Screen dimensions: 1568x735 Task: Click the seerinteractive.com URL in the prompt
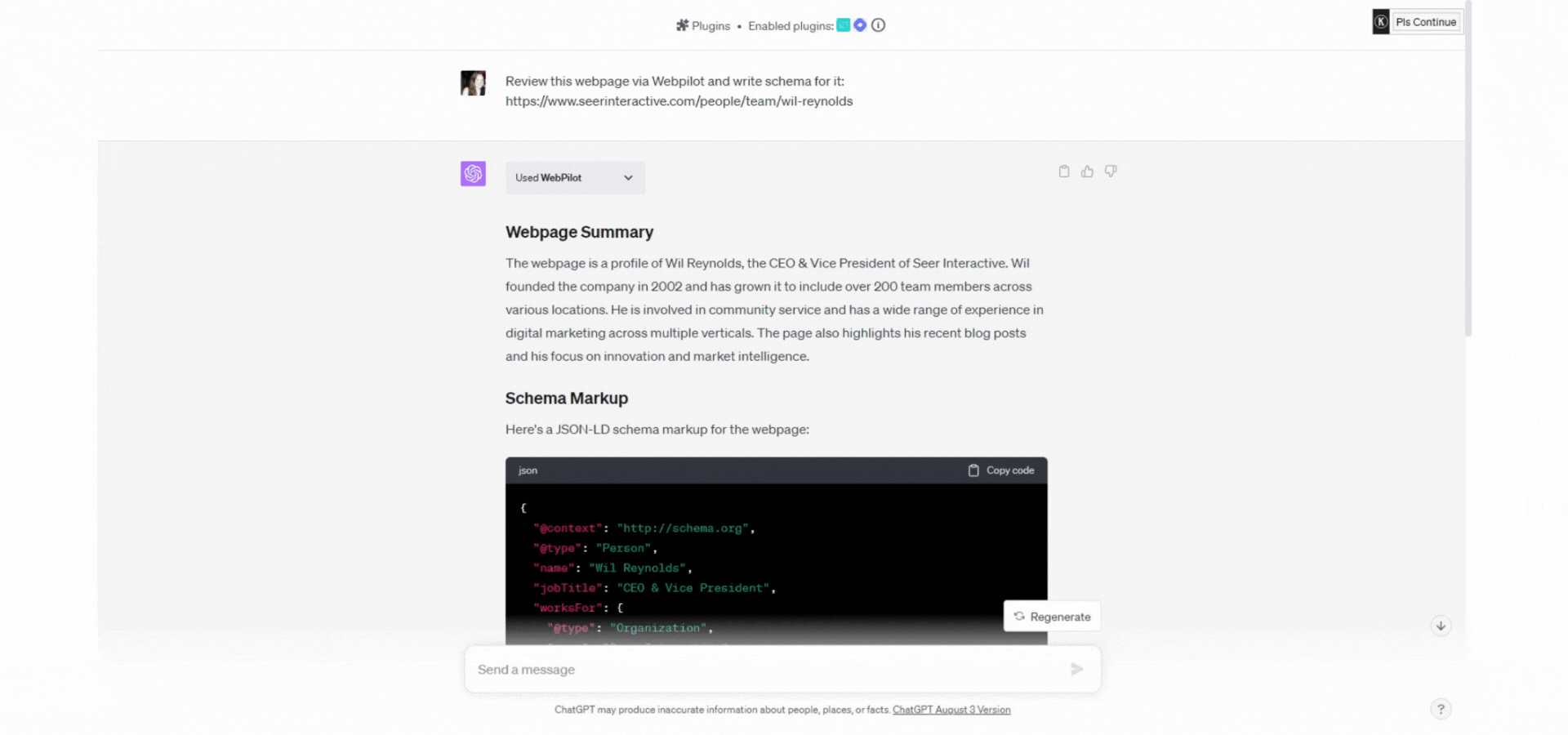(679, 101)
